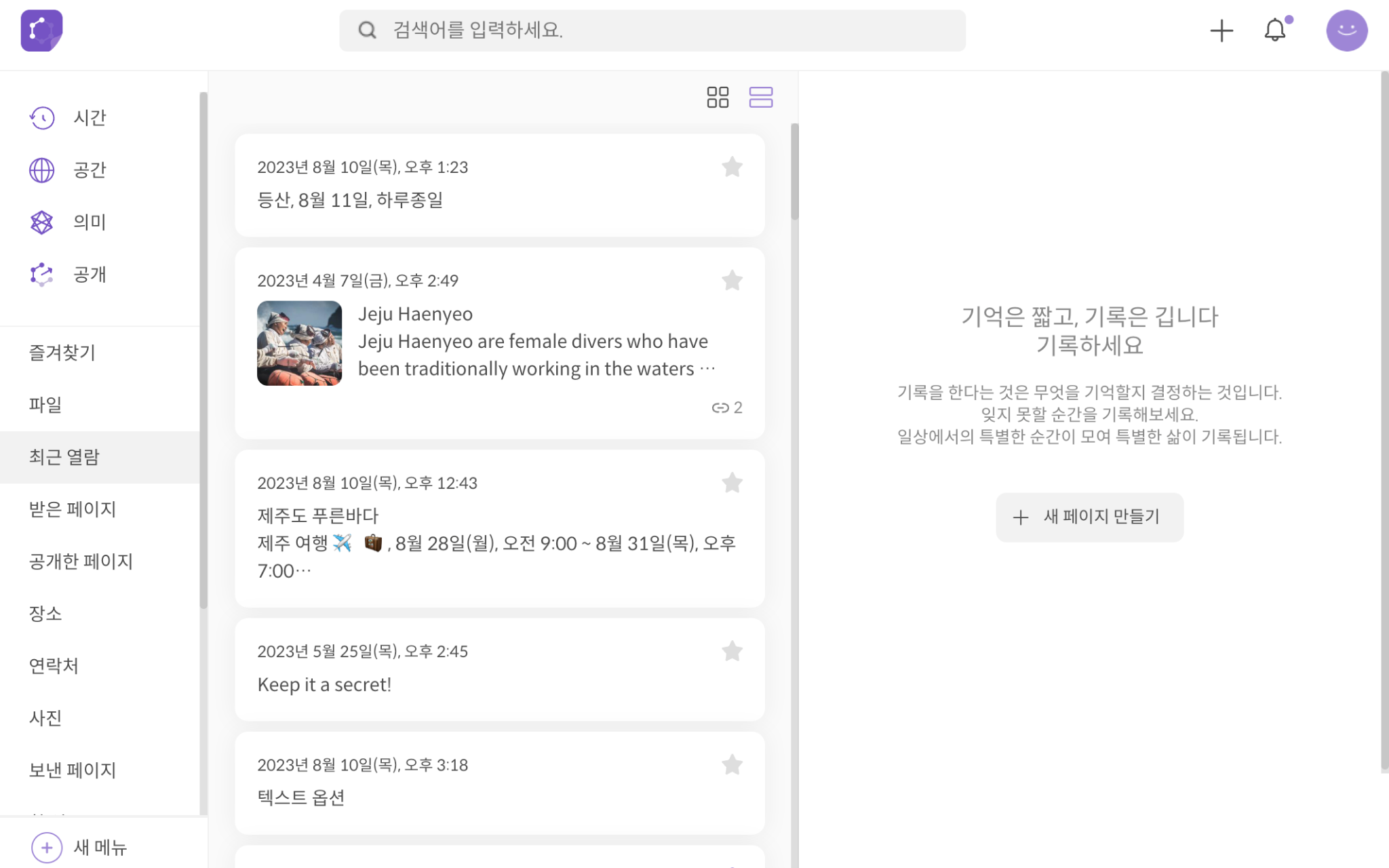Switch to grid view layout
1389x868 pixels.
coord(718,97)
